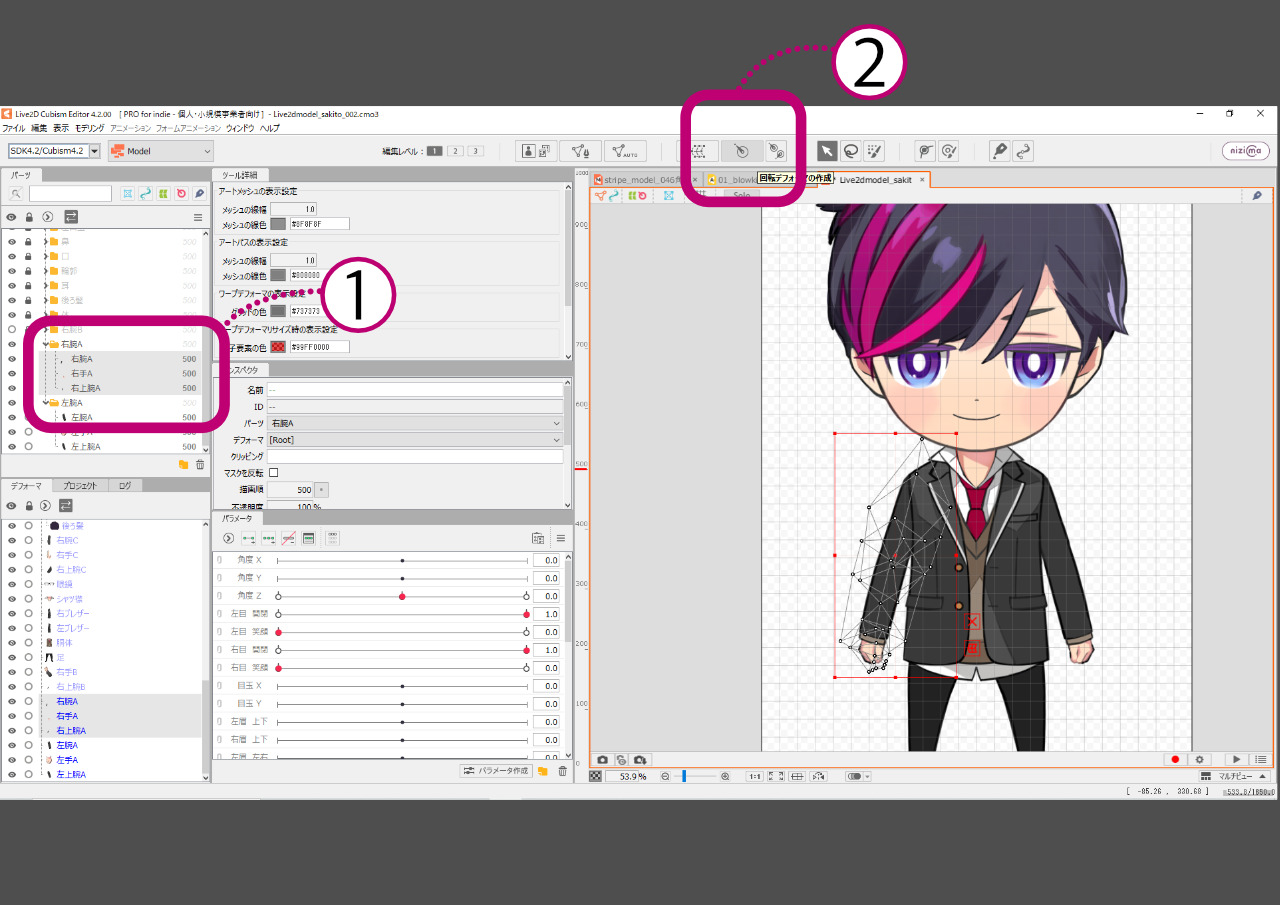Open the SDK4.2/Cubism4.2 target version dropdown

pos(54,151)
